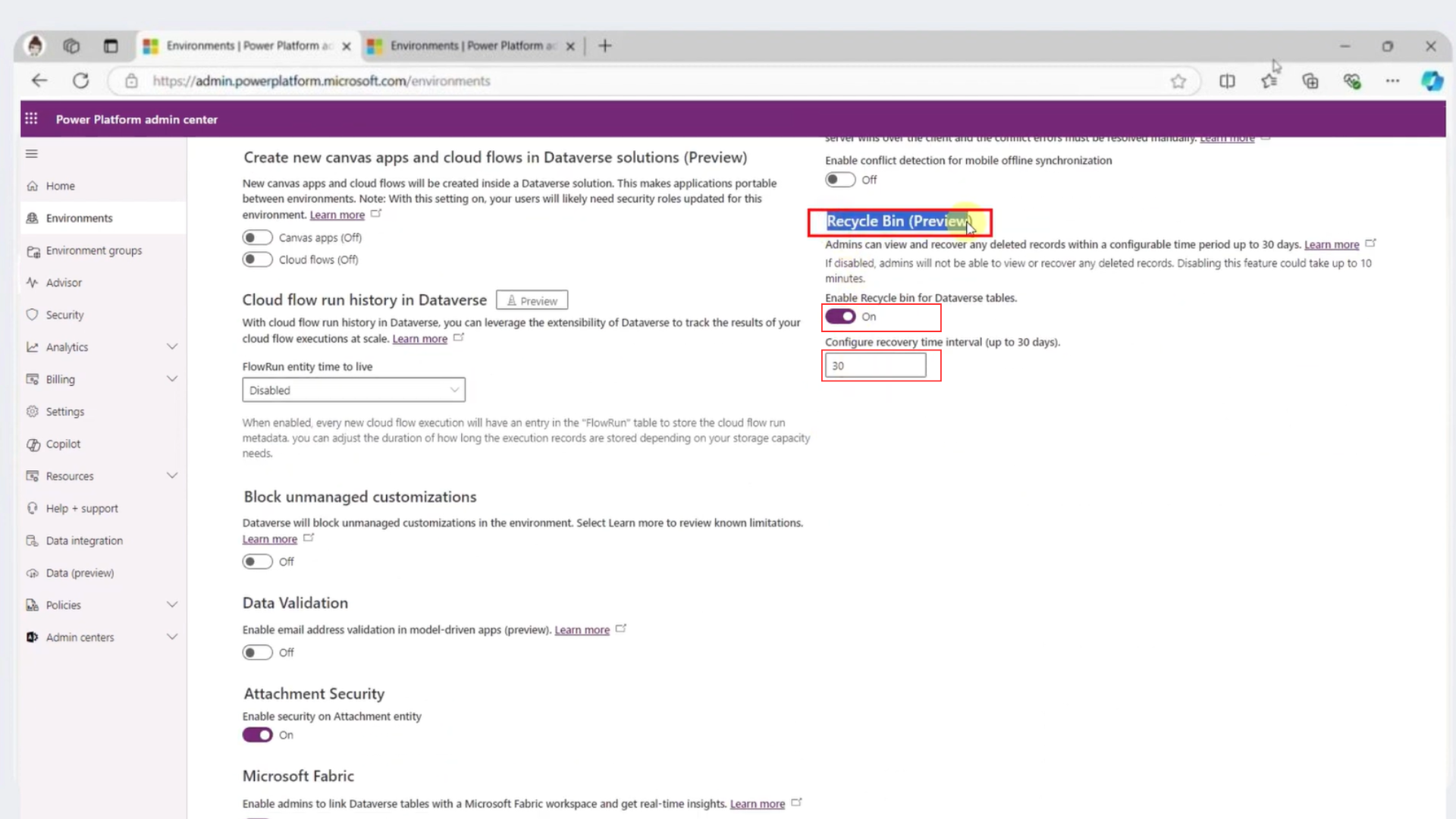Open browser essentials heart icon
This screenshot has height=819, width=1456.
pos(1351,81)
